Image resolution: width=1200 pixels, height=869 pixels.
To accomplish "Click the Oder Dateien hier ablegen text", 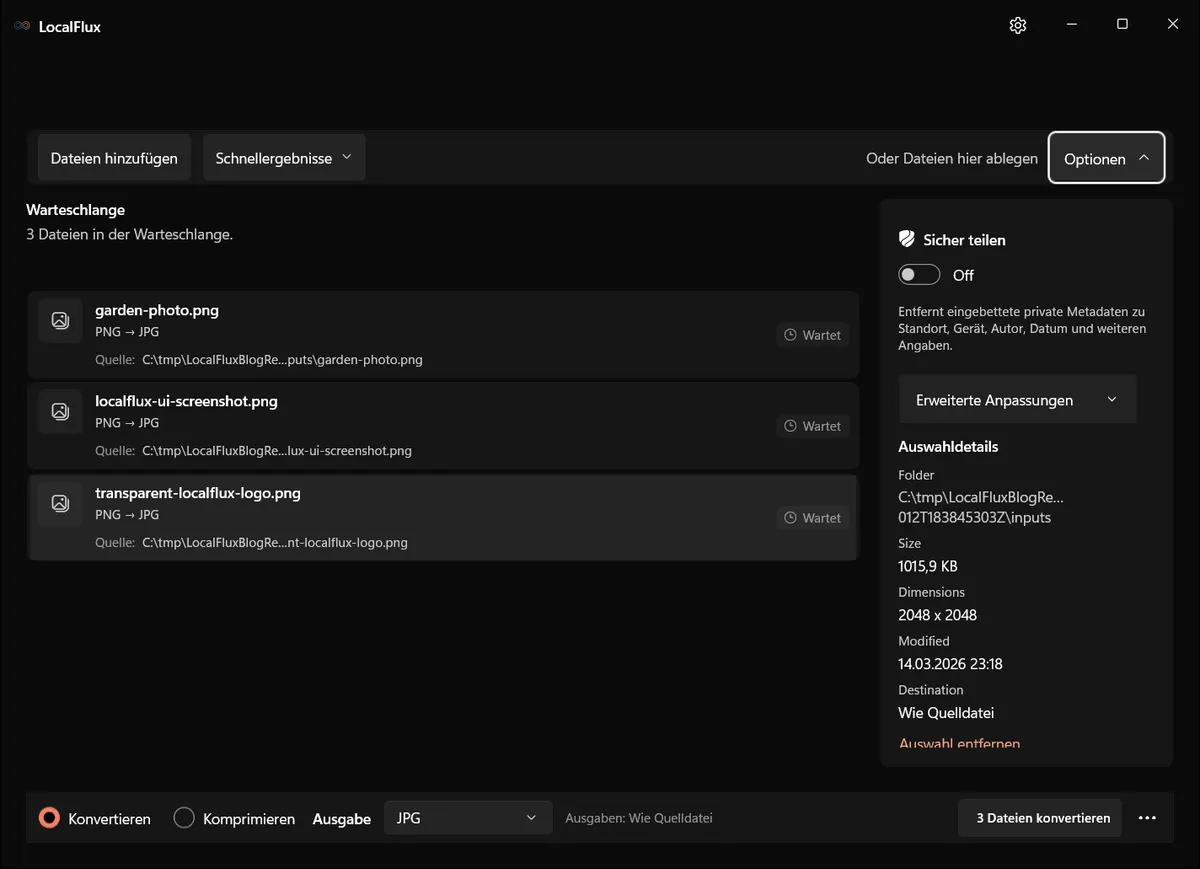I will point(952,158).
